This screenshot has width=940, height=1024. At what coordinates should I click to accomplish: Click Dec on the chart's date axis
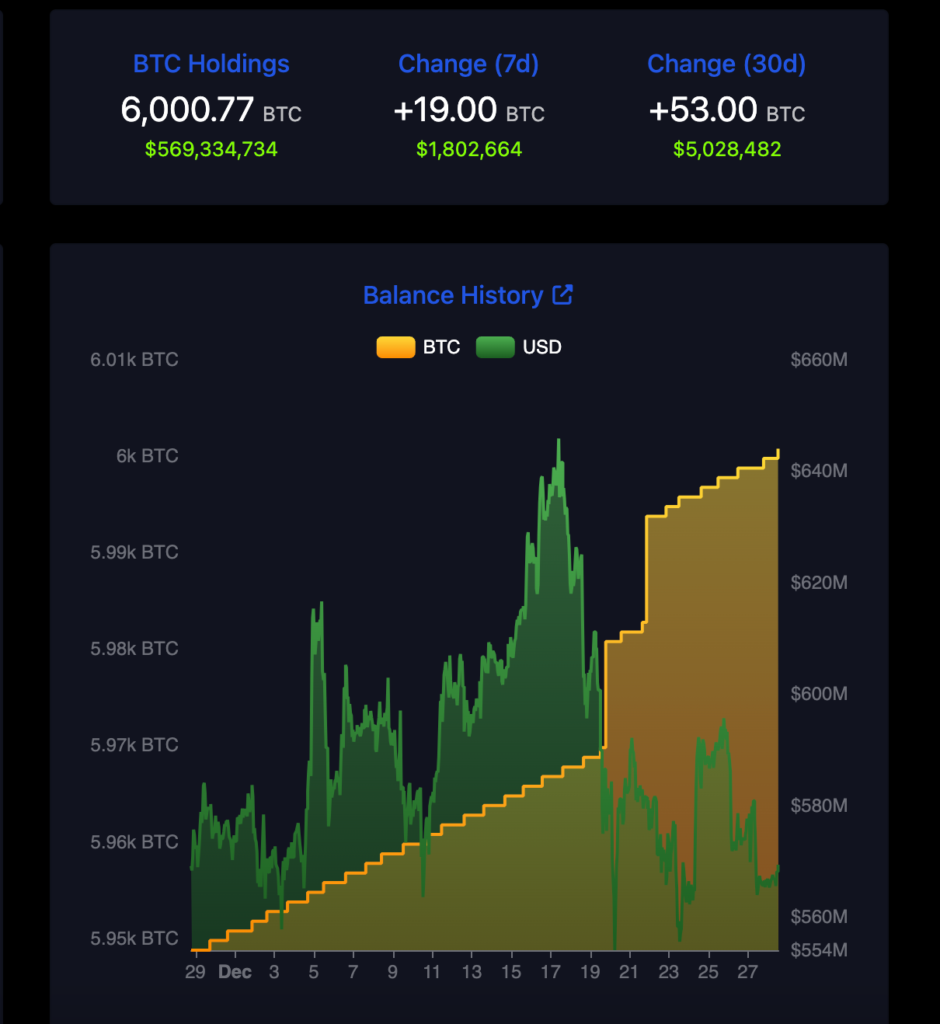point(235,971)
